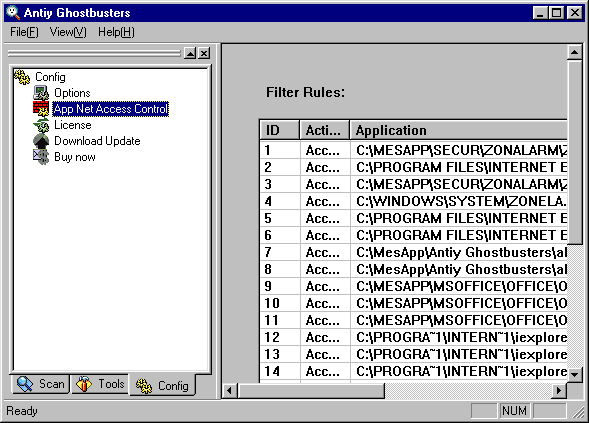The image size is (589, 423).
Task: Click the horizontal scrollbar left arrow
Action: coord(230,391)
